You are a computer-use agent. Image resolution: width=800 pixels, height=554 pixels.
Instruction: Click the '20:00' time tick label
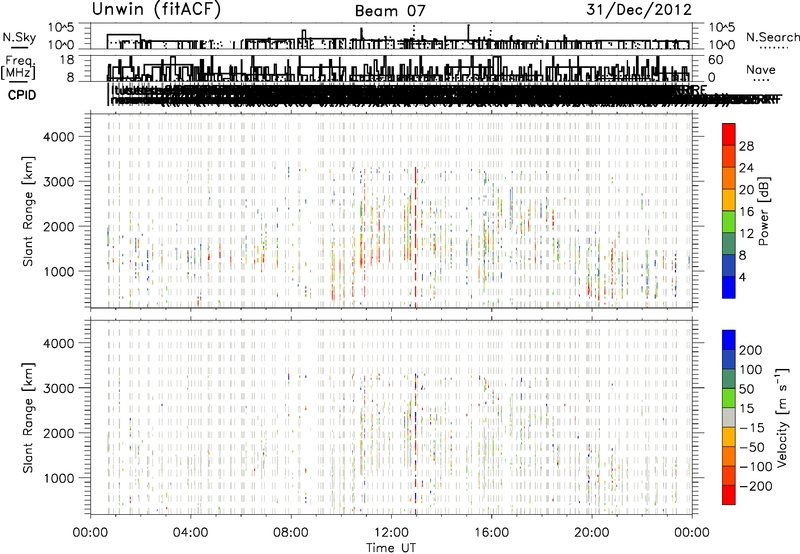pyautogui.click(x=592, y=533)
